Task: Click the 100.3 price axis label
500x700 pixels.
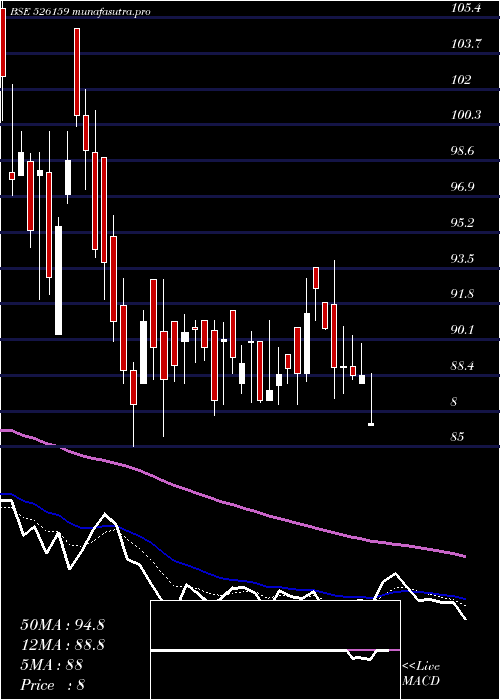Action: coord(466,115)
